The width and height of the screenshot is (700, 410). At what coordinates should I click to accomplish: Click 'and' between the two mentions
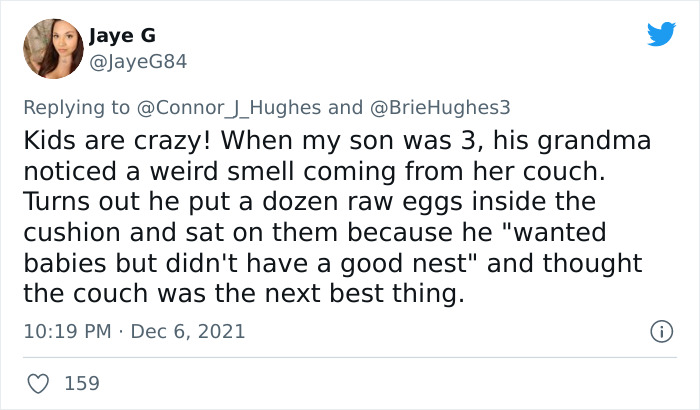[x=346, y=107]
